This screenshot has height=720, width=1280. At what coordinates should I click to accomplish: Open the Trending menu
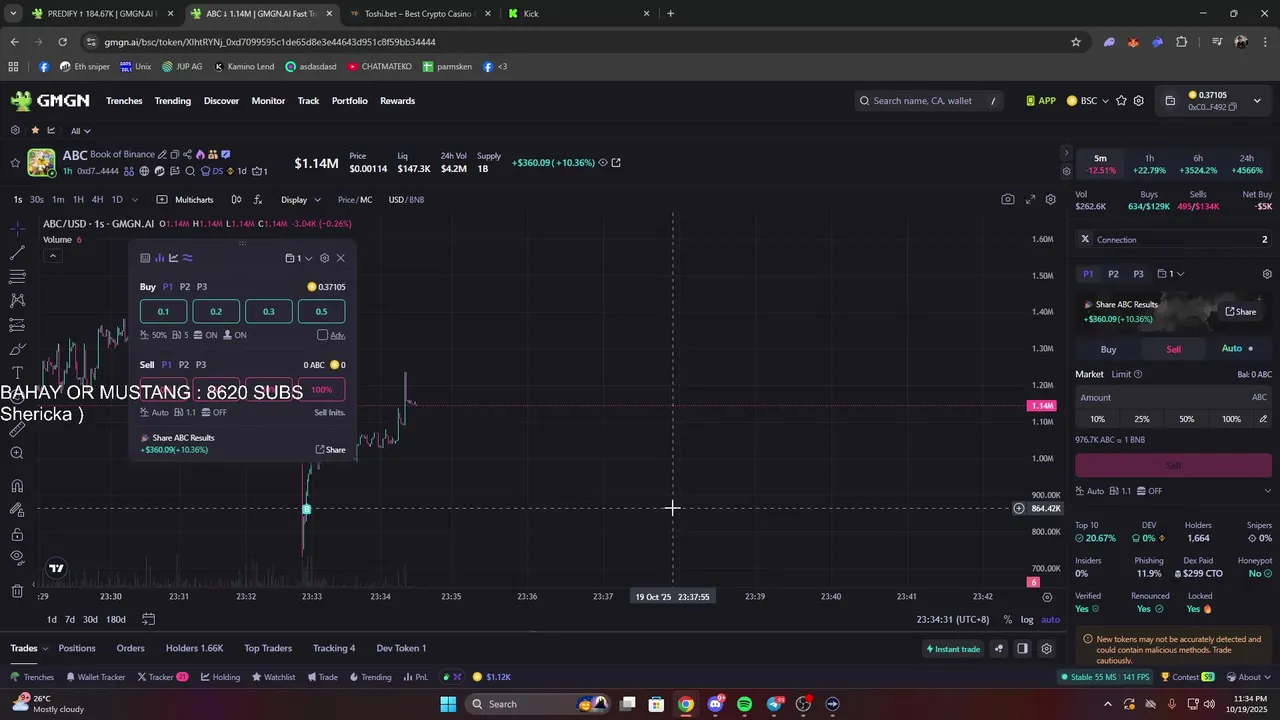coord(173,101)
